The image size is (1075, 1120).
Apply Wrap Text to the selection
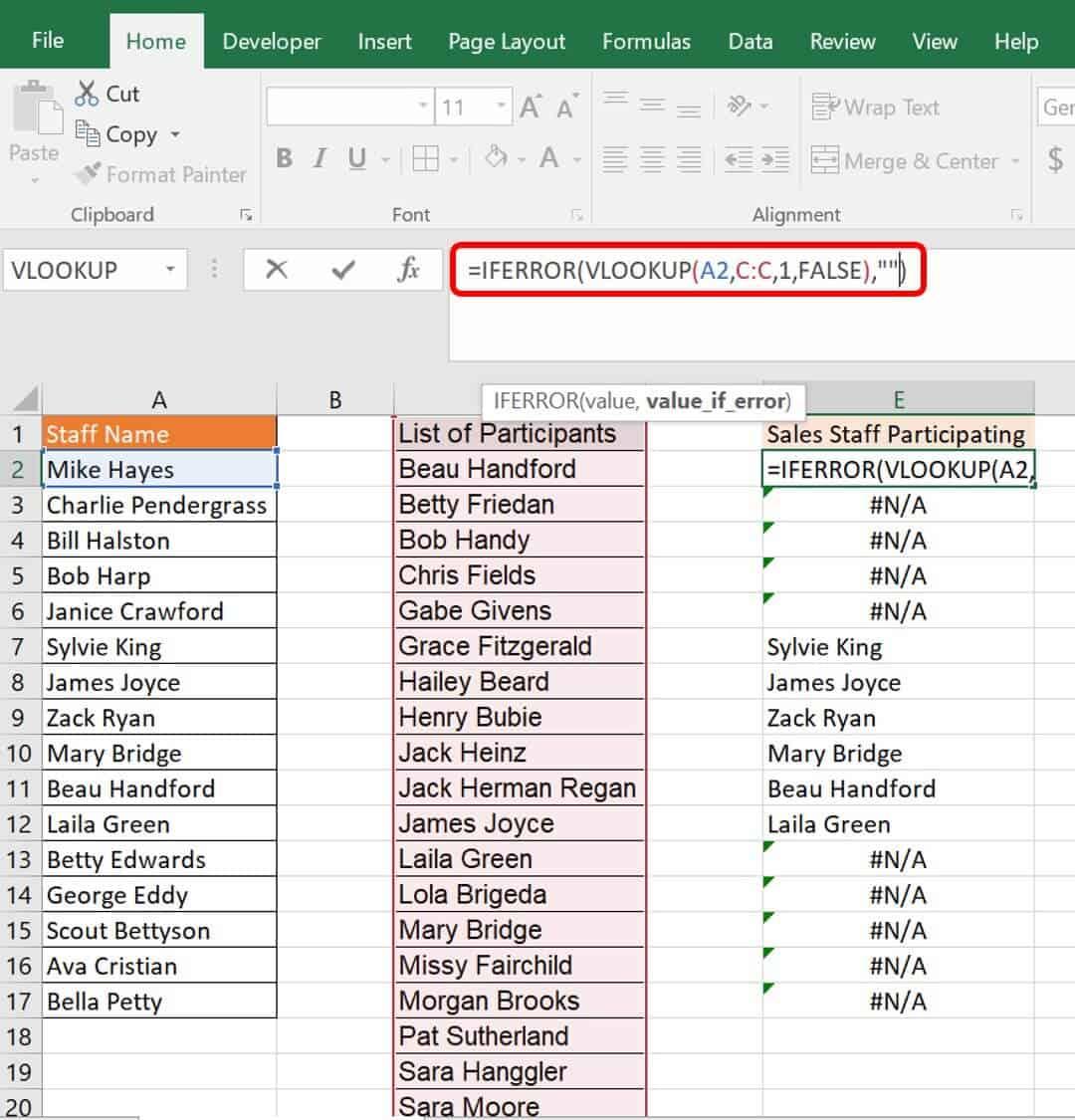pyautogui.click(x=876, y=107)
